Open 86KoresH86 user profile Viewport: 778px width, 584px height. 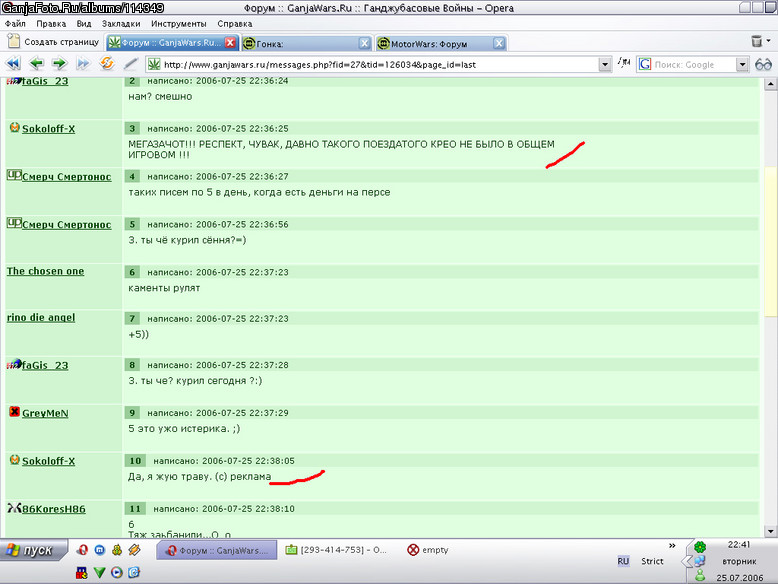(54, 509)
